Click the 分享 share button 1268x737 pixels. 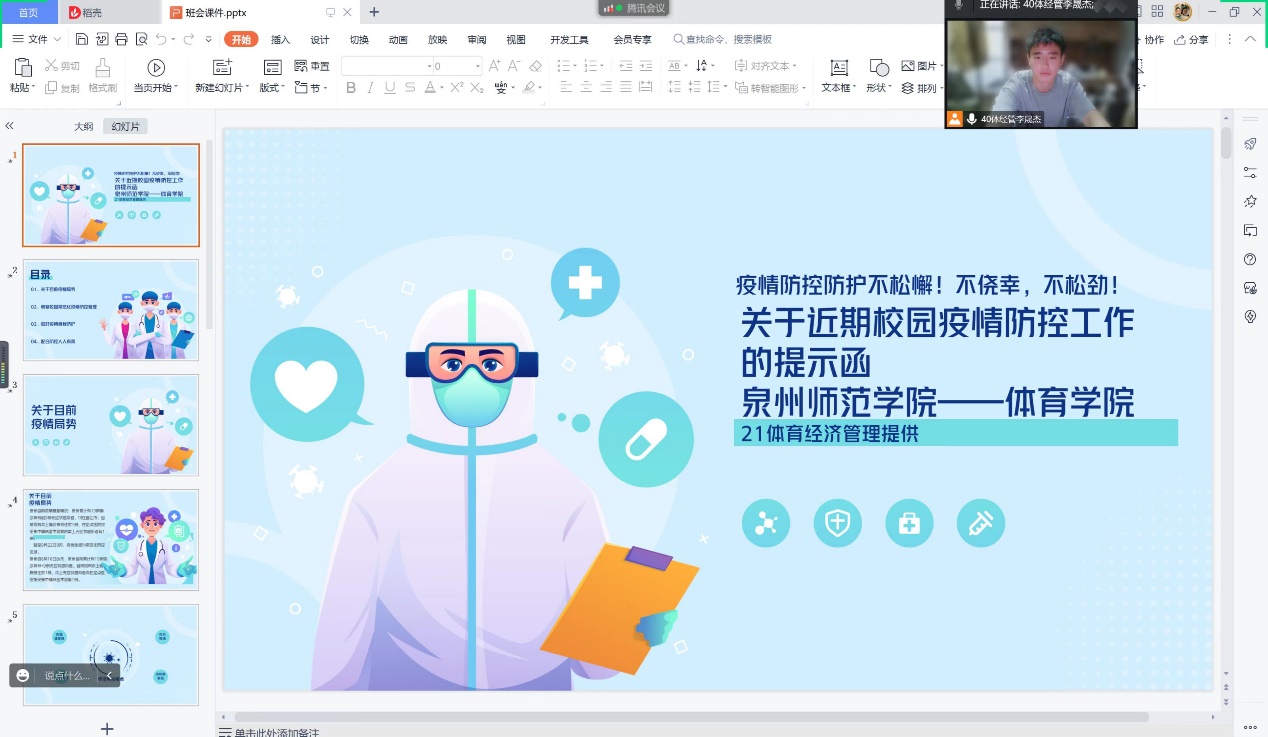(x=1191, y=40)
